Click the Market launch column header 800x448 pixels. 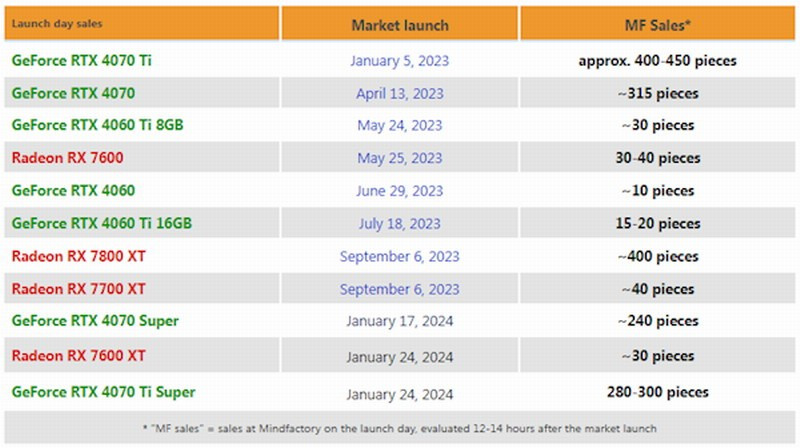400,24
